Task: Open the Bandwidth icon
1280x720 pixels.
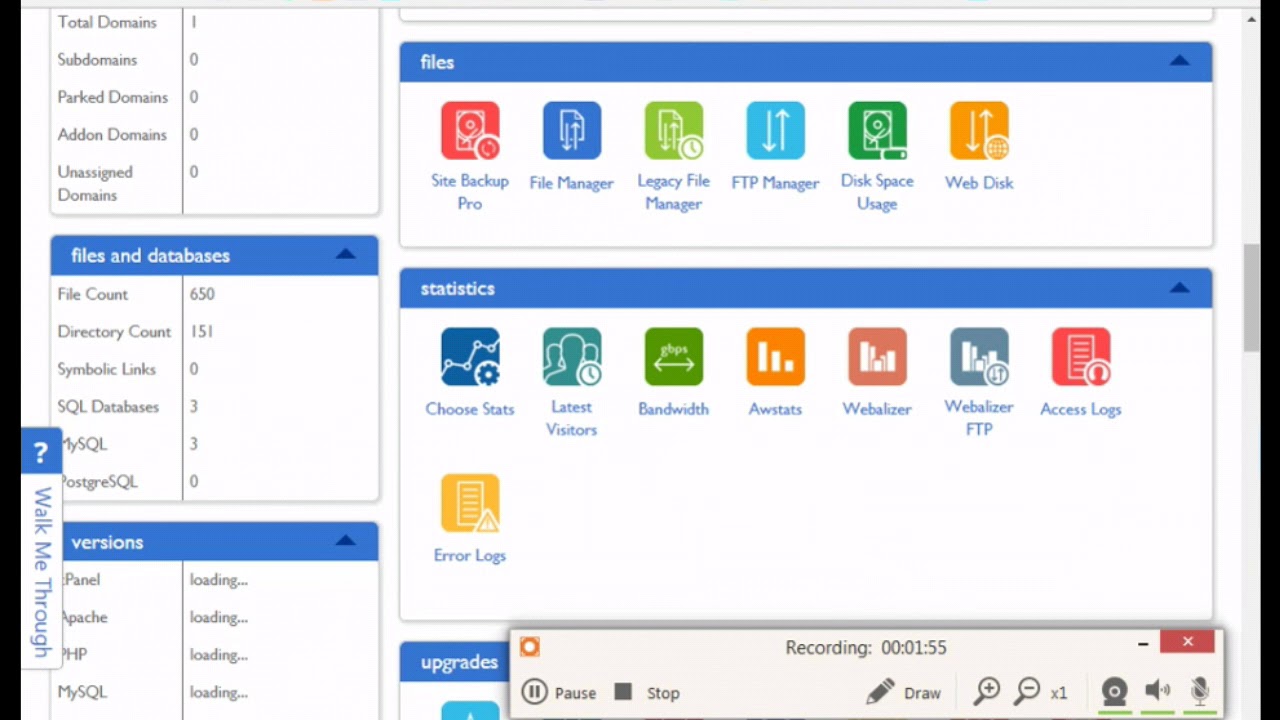Action: [x=674, y=357]
